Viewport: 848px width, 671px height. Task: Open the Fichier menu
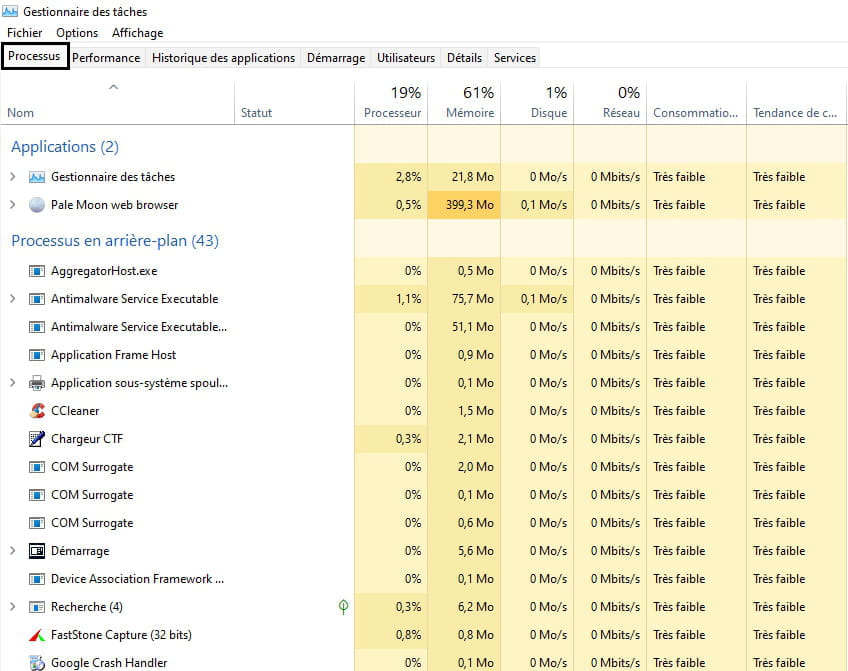tap(25, 33)
